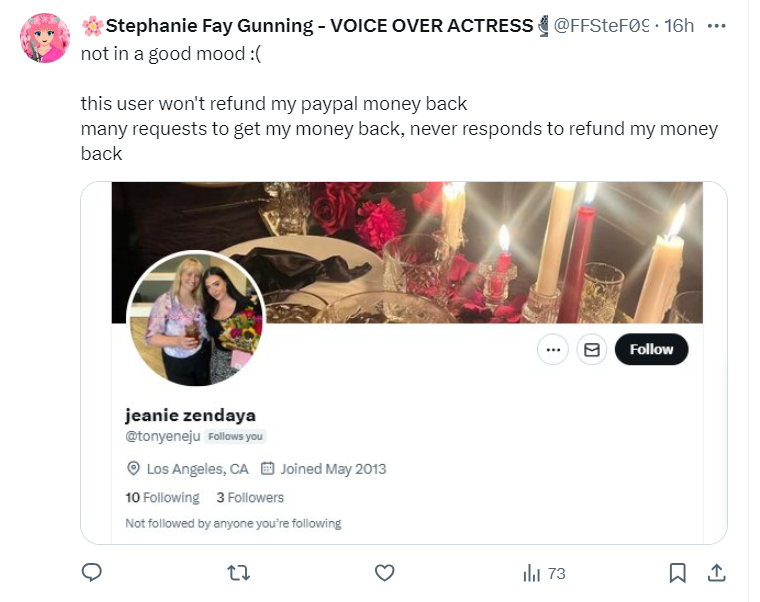760x602 pixels.
Task: Open the 10 Following list
Action: [x=162, y=497]
